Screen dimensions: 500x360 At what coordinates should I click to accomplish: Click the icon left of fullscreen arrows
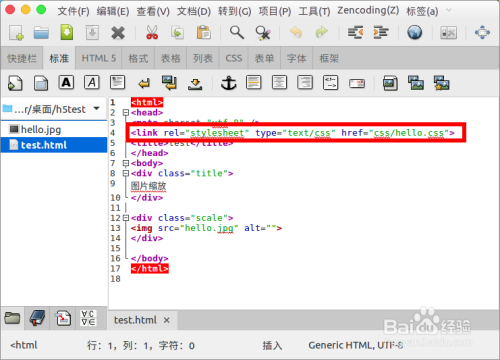448,33
